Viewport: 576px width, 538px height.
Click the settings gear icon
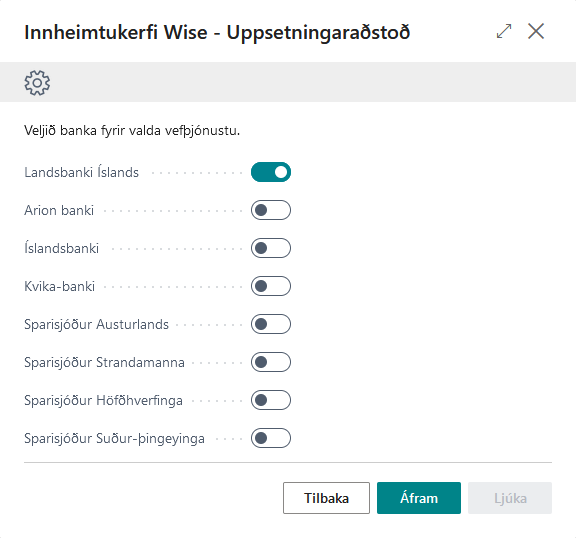[37, 83]
